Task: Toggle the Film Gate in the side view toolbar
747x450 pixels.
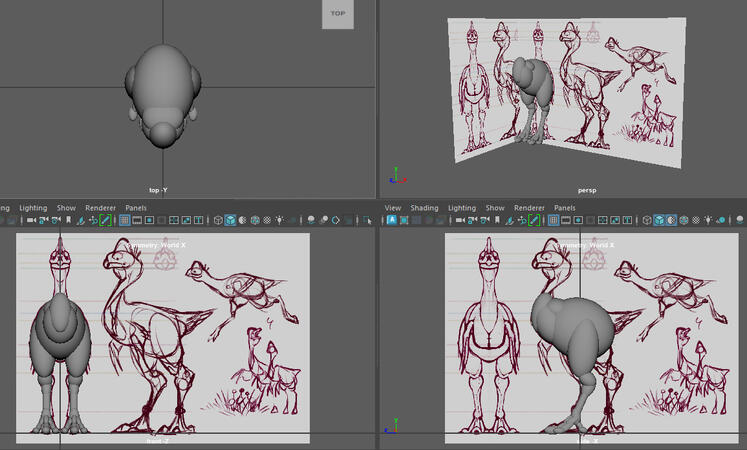Action: point(565,220)
